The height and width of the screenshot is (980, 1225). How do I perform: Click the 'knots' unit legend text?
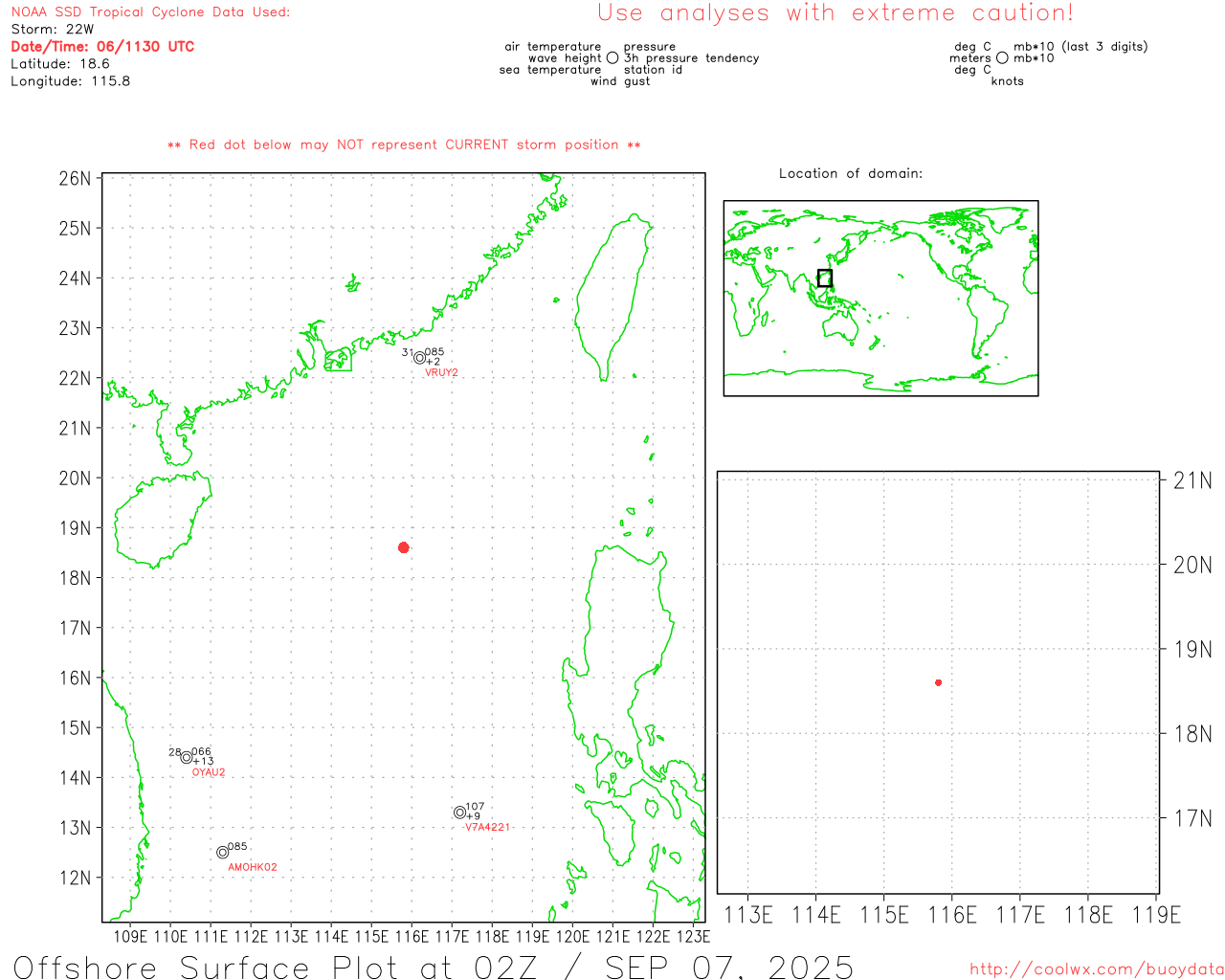(x=1008, y=81)
